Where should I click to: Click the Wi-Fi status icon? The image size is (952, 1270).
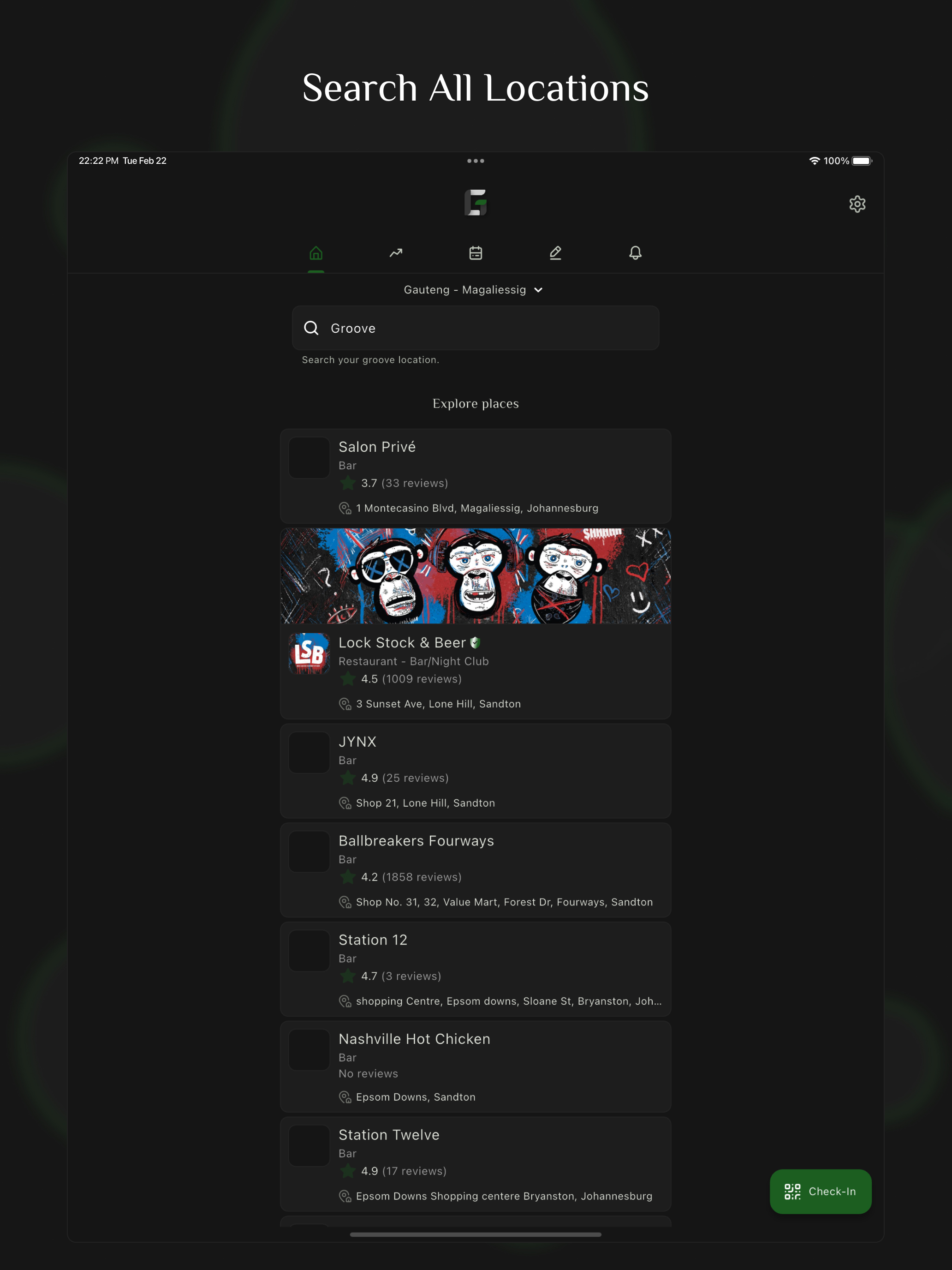(814, 161)
